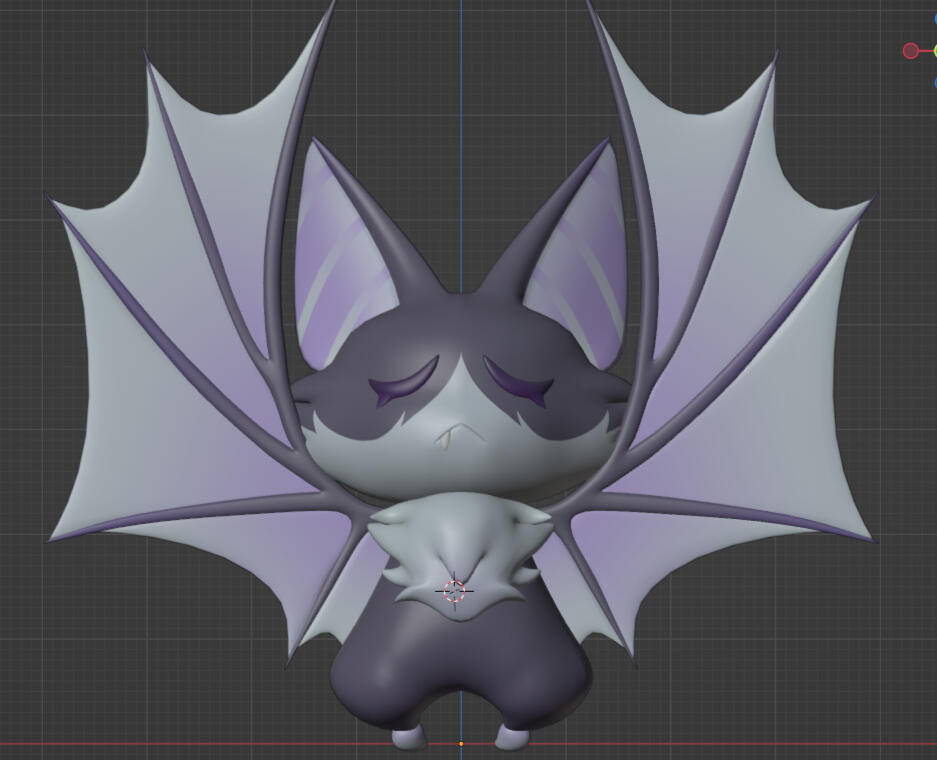Select the character's foot on the left
Screen dimensions: 937x760
coord(410,739)
